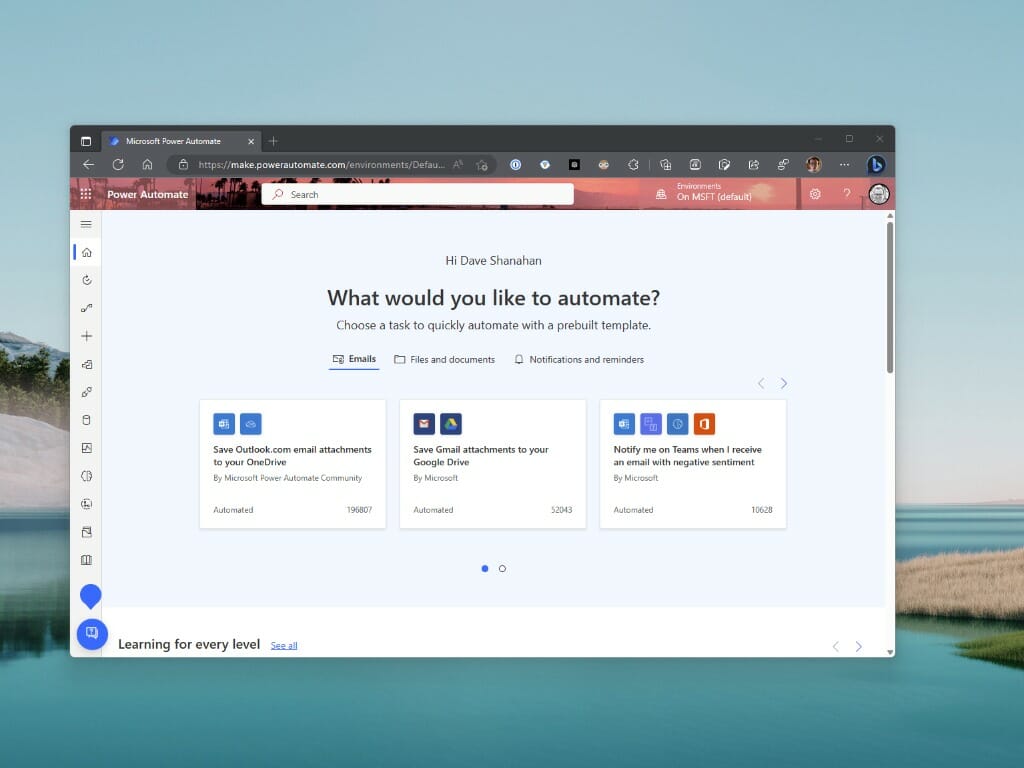The width and height of the screenshot is (1024, 768).
Task: Switch to the Emails tab
Action: click(354, 359)
